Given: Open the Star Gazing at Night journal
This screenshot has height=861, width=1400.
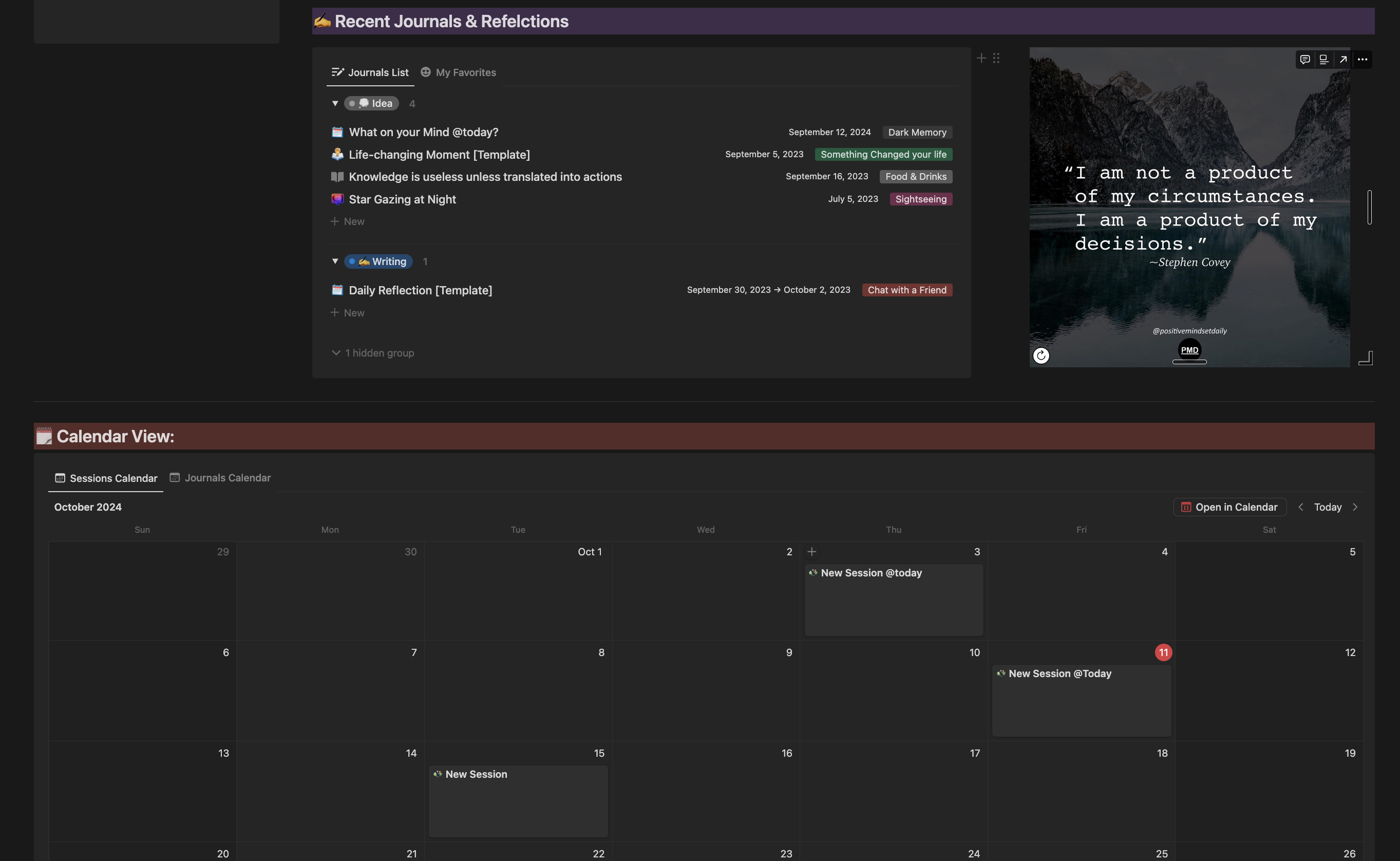Looking at the screenshot, I should 402,199.
